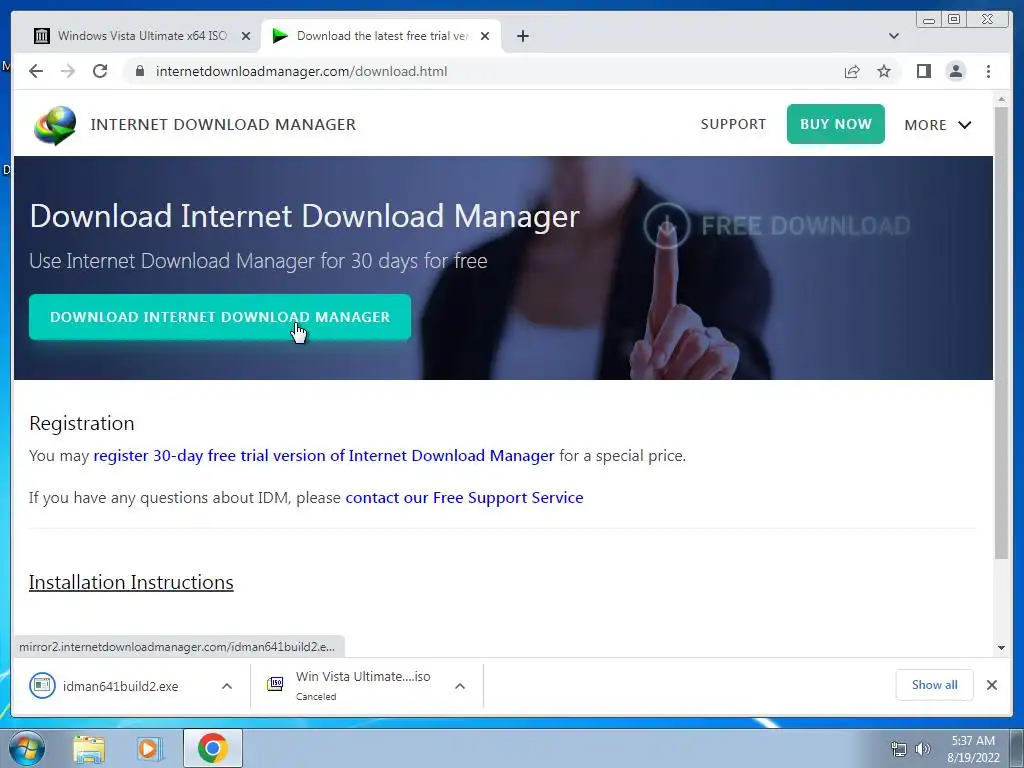Click DOWNLOAD INTERNET DOWNLOAD MANAGER button

[219, 317]
